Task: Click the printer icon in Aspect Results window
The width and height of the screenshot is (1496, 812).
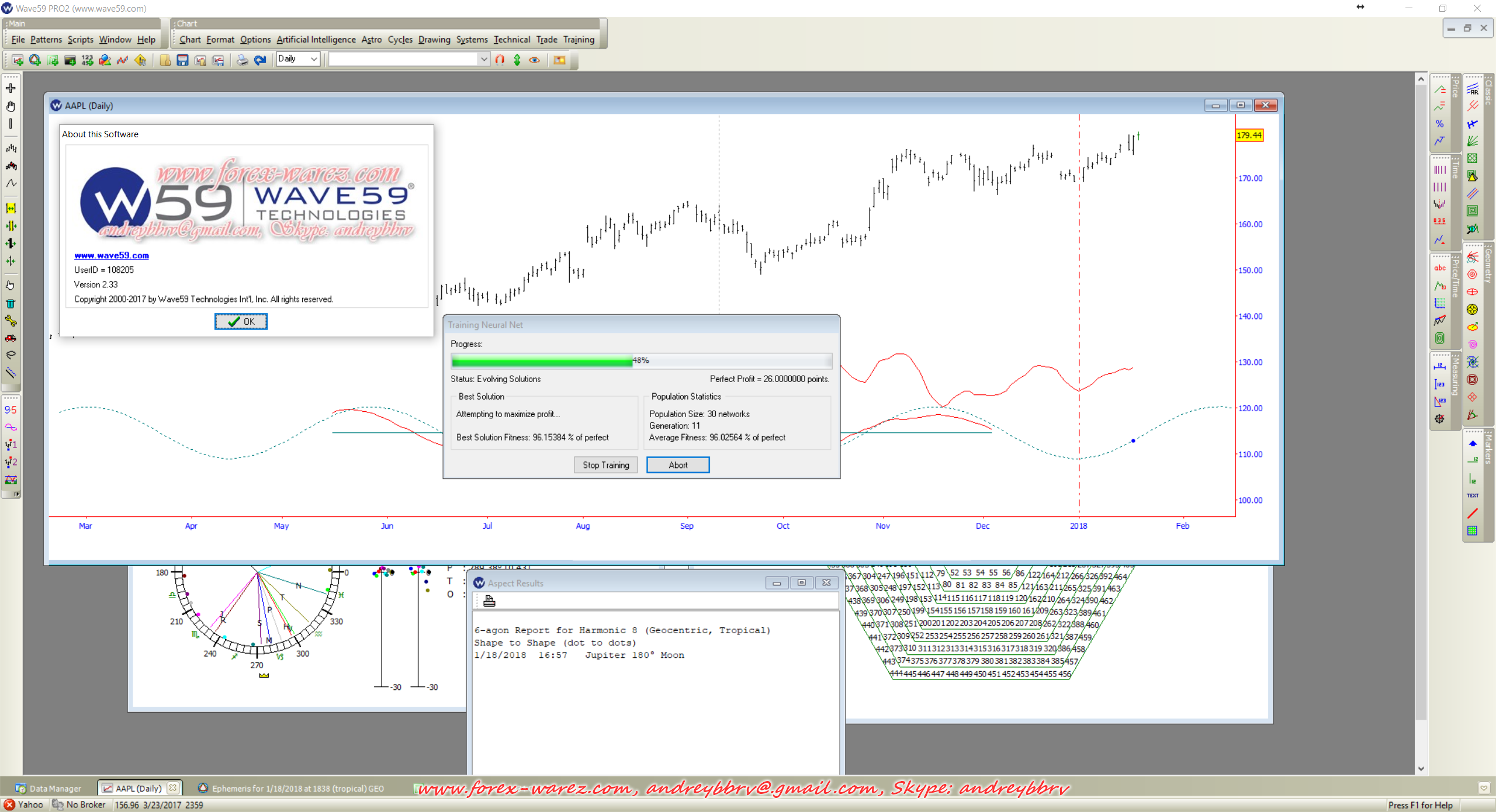Action: coord(489,601)
